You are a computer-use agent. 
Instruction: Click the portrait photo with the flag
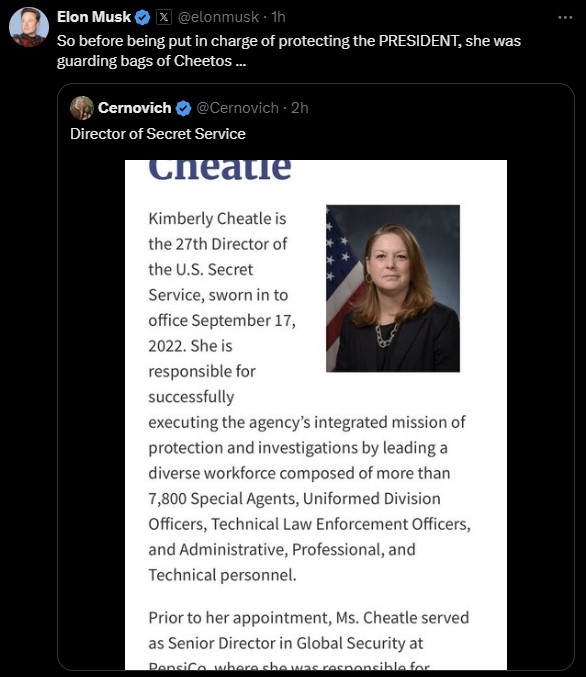coord(393,288)
